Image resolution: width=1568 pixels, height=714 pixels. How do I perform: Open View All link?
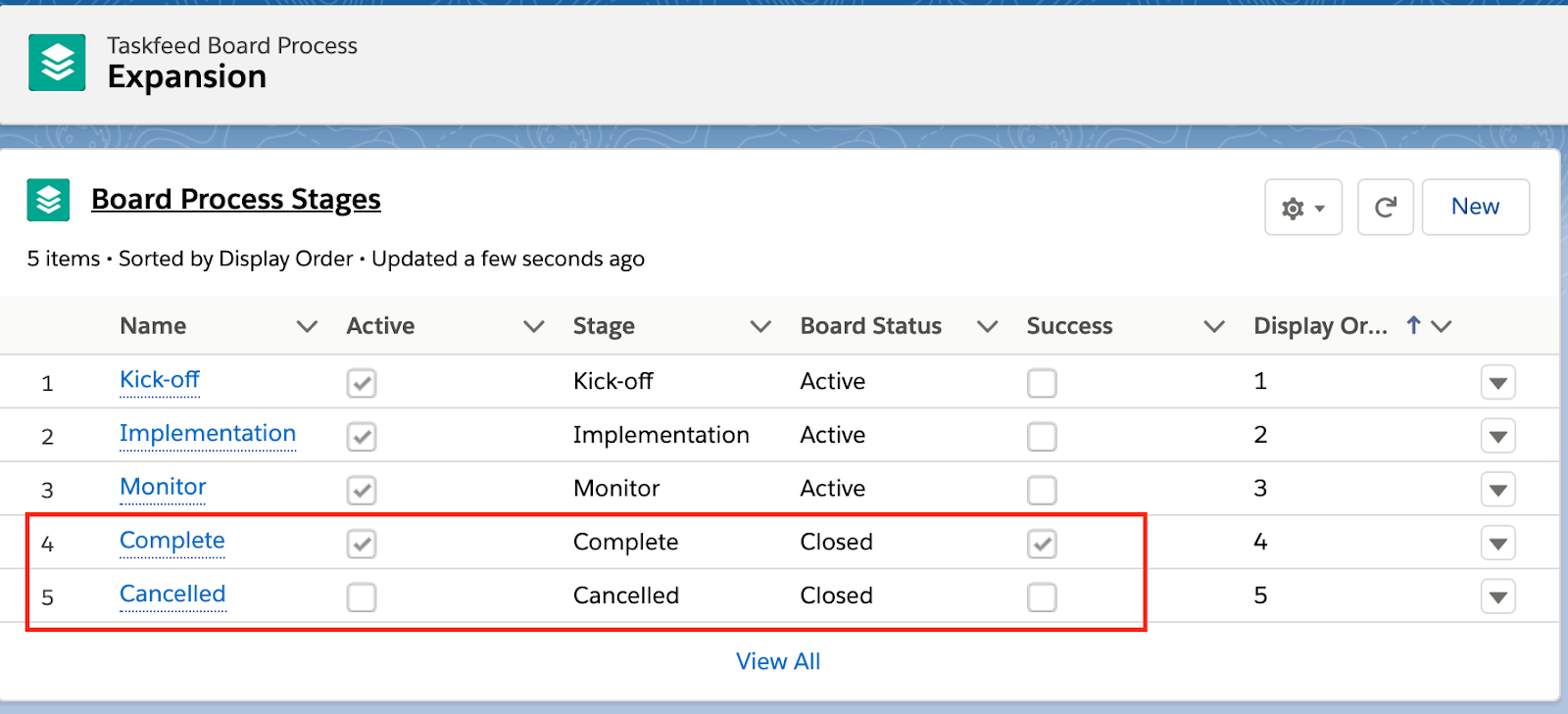click(x=778, y=661)
